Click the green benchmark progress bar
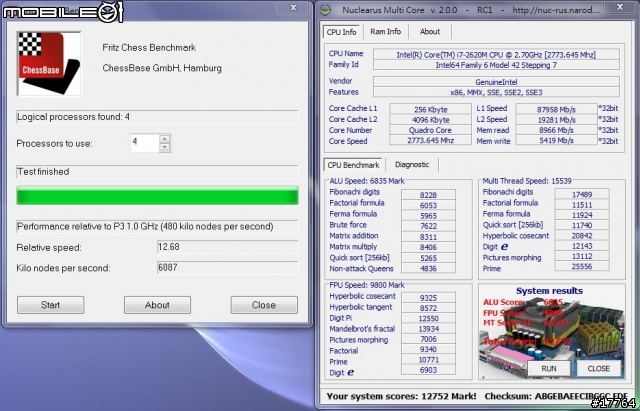 coord(157,196)
